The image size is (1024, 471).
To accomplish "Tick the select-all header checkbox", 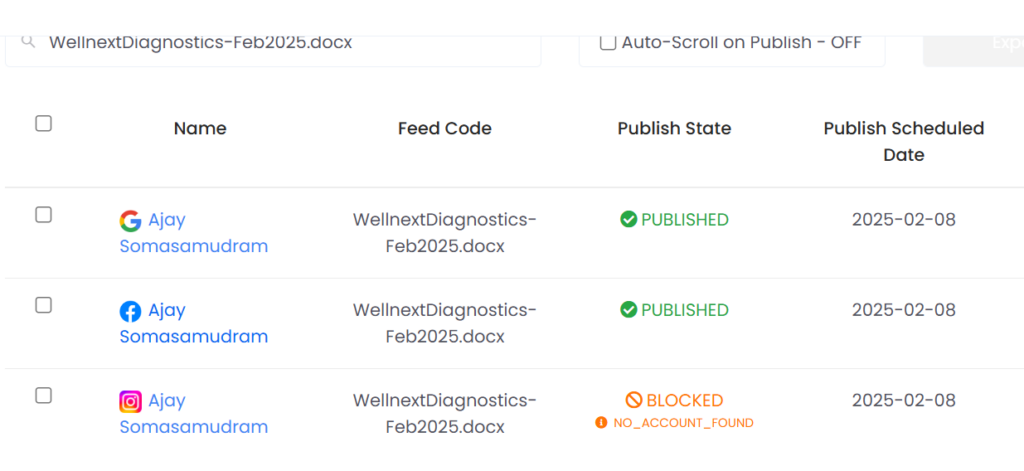I will click(x=43, y=124).
